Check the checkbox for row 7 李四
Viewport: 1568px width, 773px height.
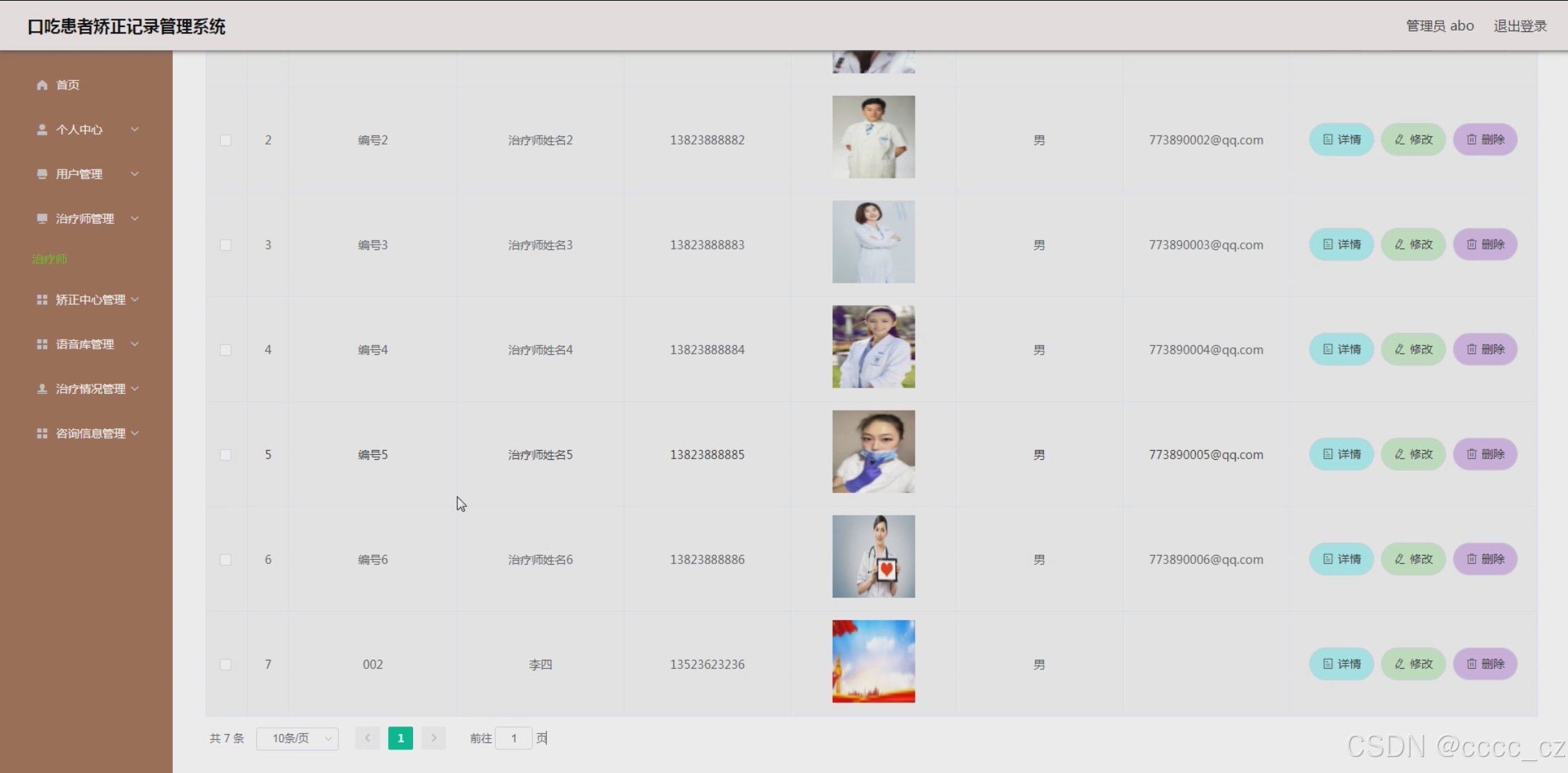pos(226,665)
